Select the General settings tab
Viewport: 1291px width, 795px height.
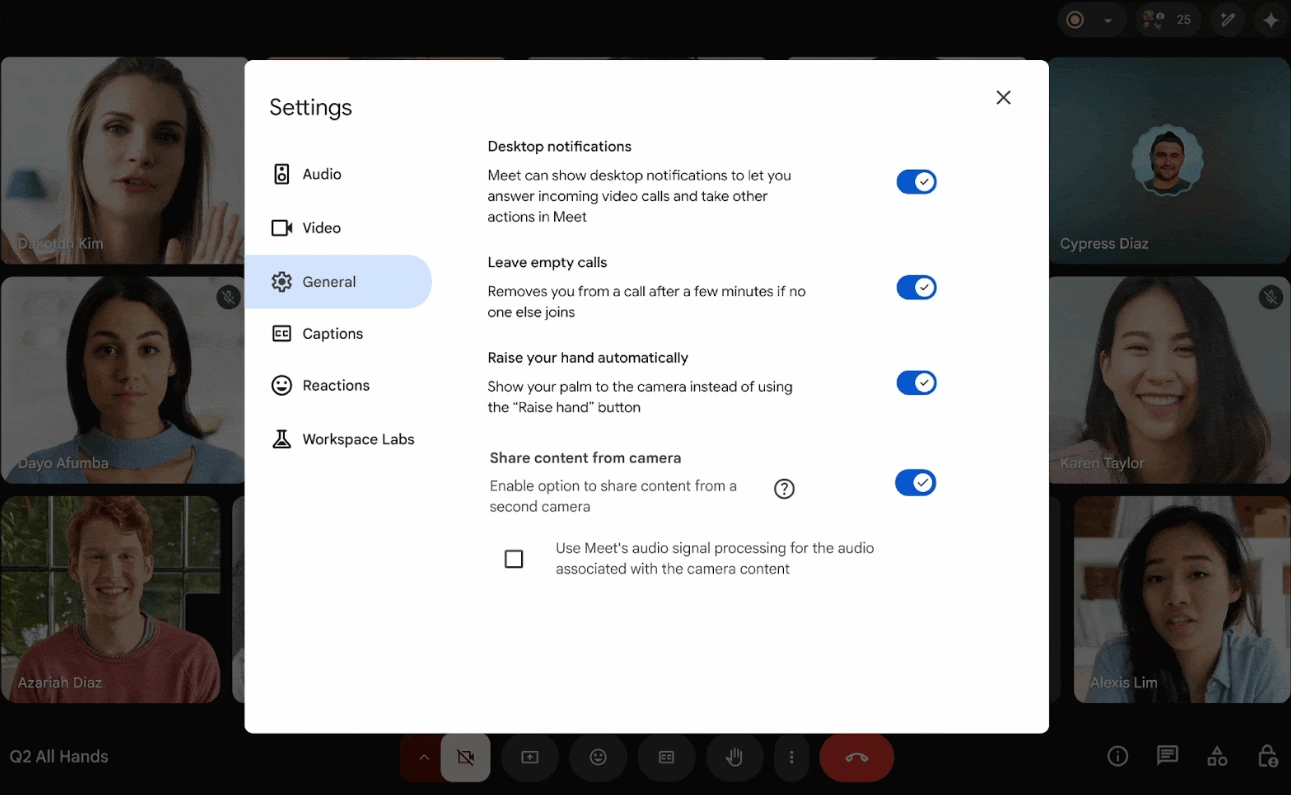pyautogui.click(x=338, y=282)
